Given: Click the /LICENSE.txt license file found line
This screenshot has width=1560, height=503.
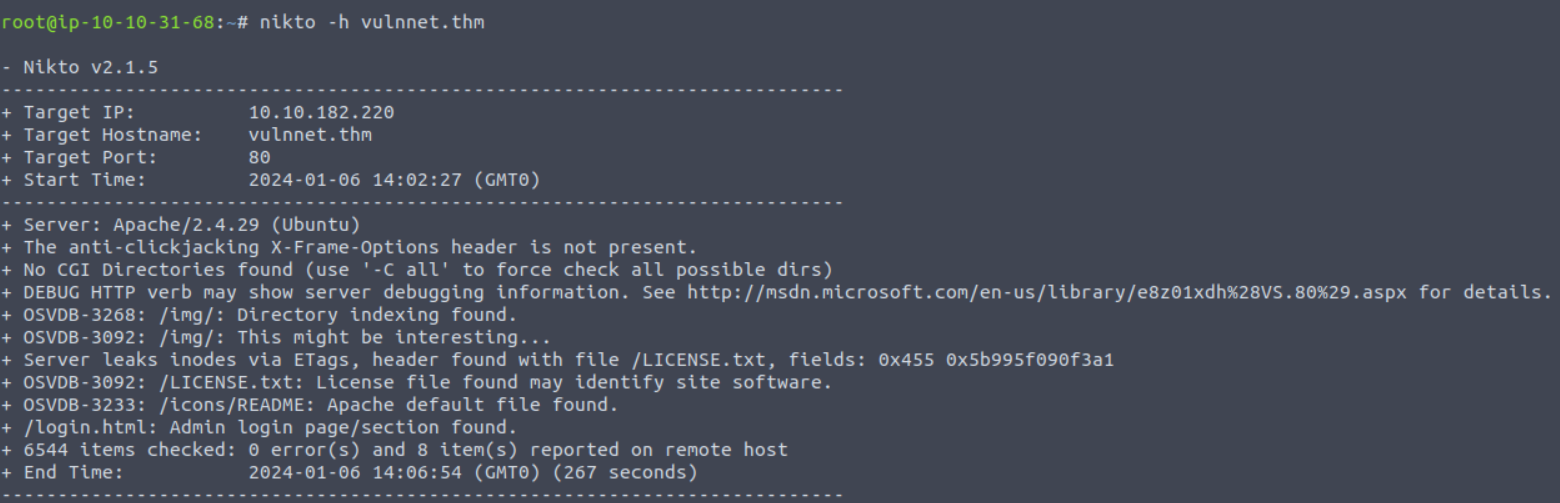Looking at the screenshot, I should click(x=417, y=382).
